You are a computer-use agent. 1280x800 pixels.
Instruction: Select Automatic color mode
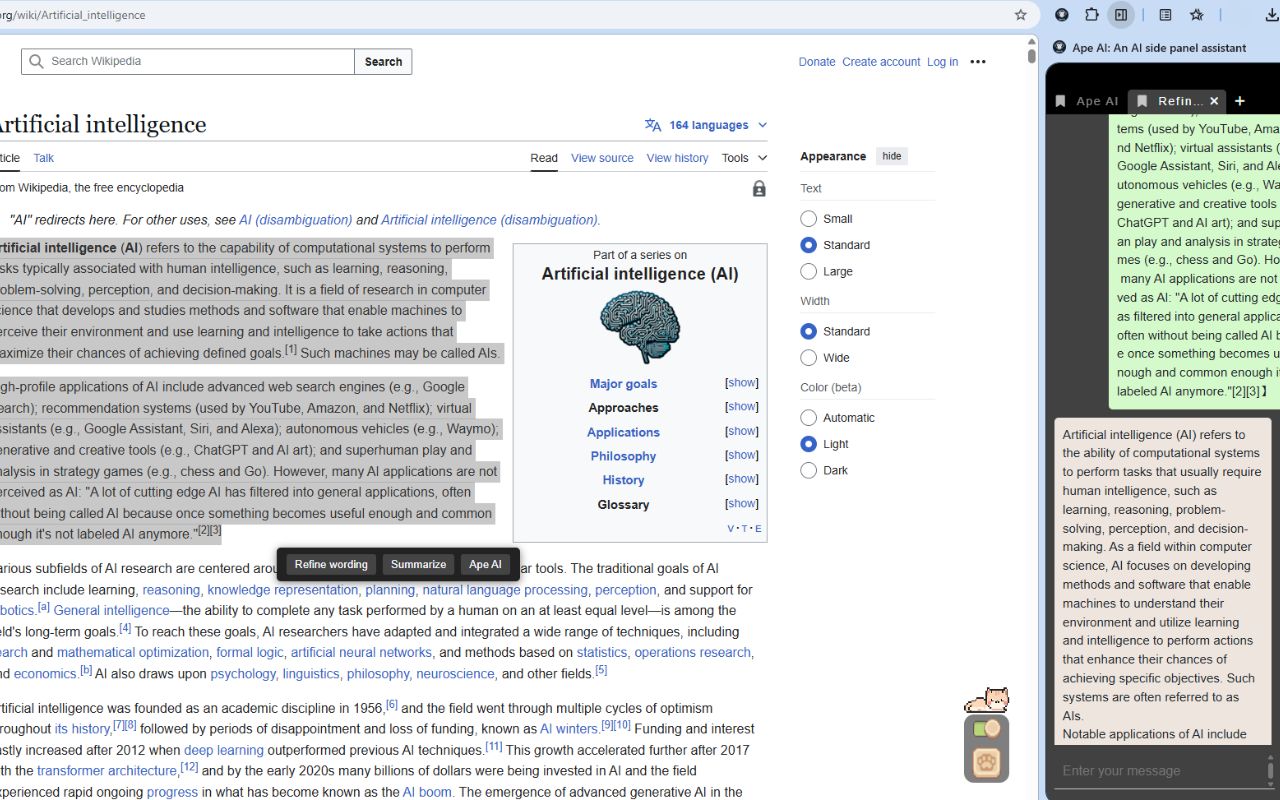(808, 417)
